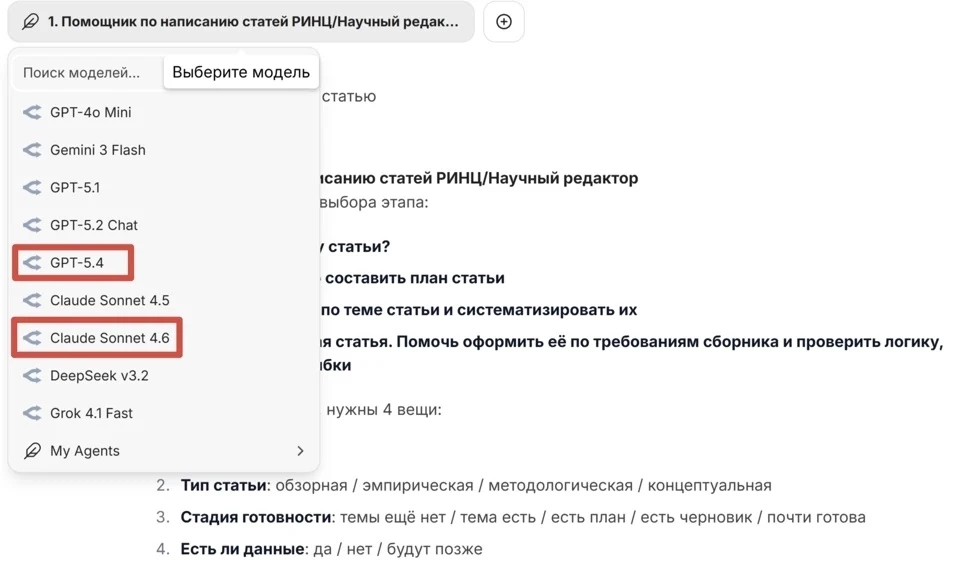Pick GPT-5.2 Chat from the list

[164, 225]
